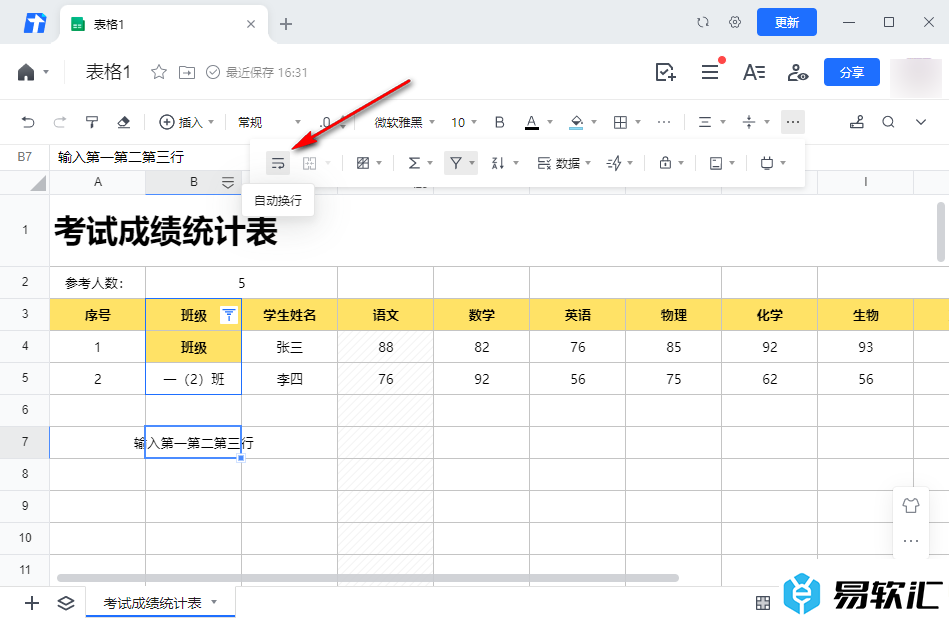Viewport: 949px width, 619px height.
Task: Open the conditional formatting icon
Action: [363, 163]
